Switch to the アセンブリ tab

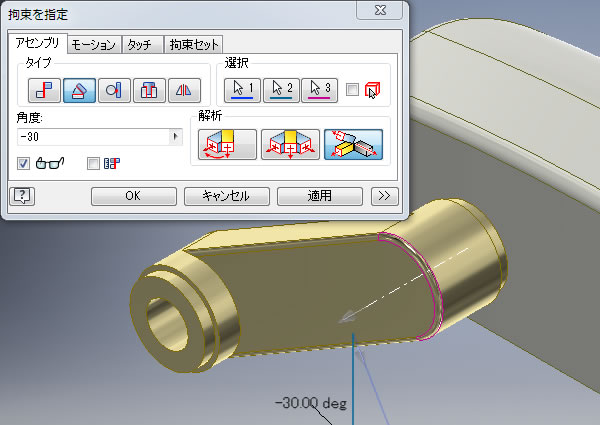pyautogui.click(x=38, y=43)
